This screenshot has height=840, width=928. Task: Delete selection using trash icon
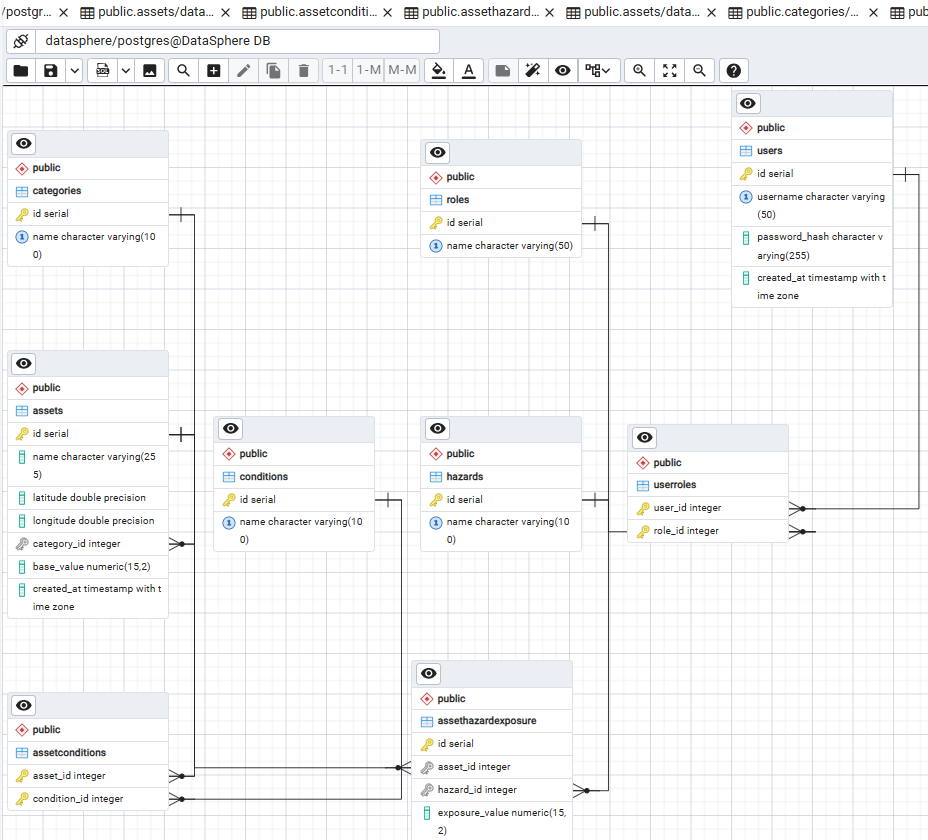point(304,71)
